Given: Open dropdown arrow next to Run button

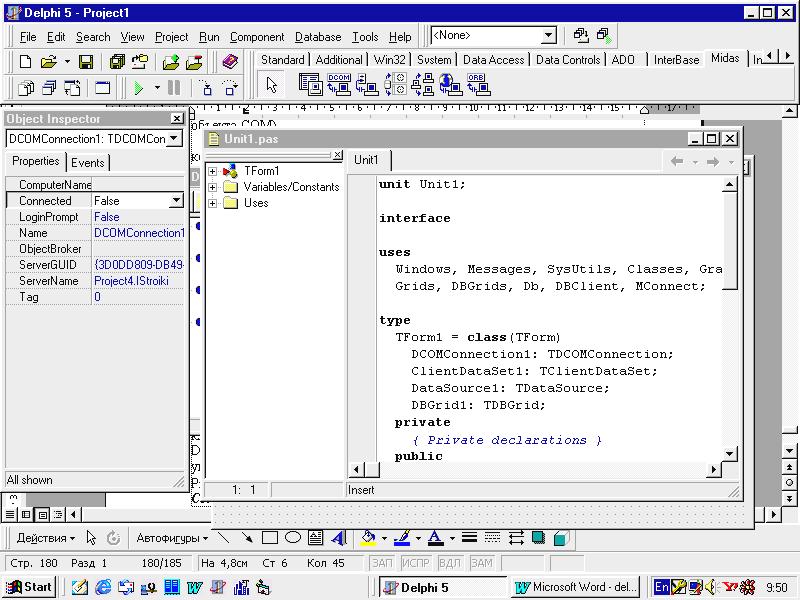Looking at the screenshot, I should click(157, 88).
